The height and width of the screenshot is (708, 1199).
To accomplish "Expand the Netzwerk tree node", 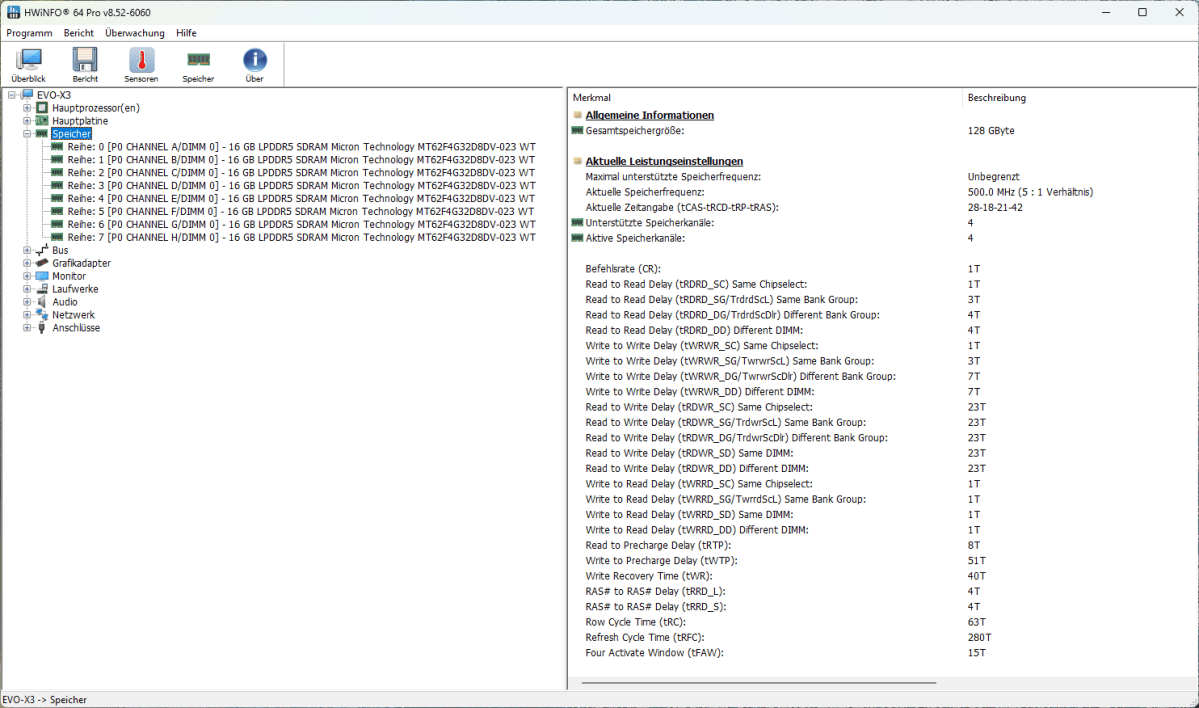I will [27, 315].
